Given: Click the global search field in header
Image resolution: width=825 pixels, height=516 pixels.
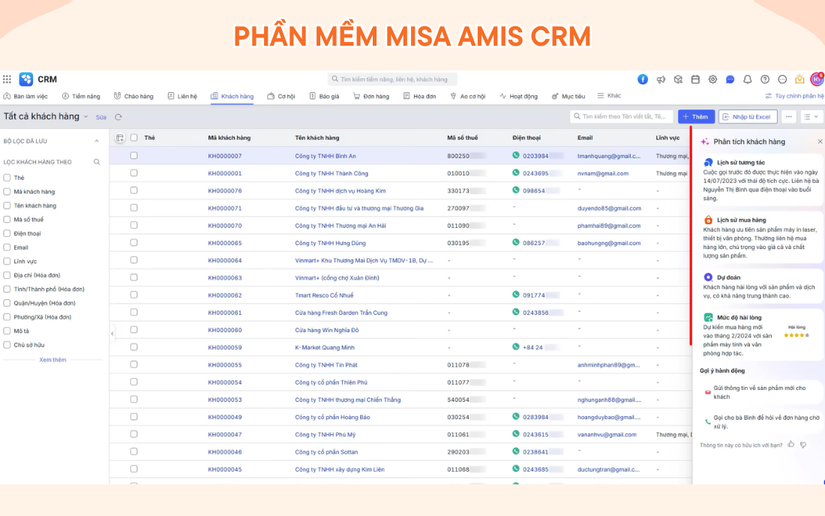Looking at the screenshot, I should coord(392,79).
